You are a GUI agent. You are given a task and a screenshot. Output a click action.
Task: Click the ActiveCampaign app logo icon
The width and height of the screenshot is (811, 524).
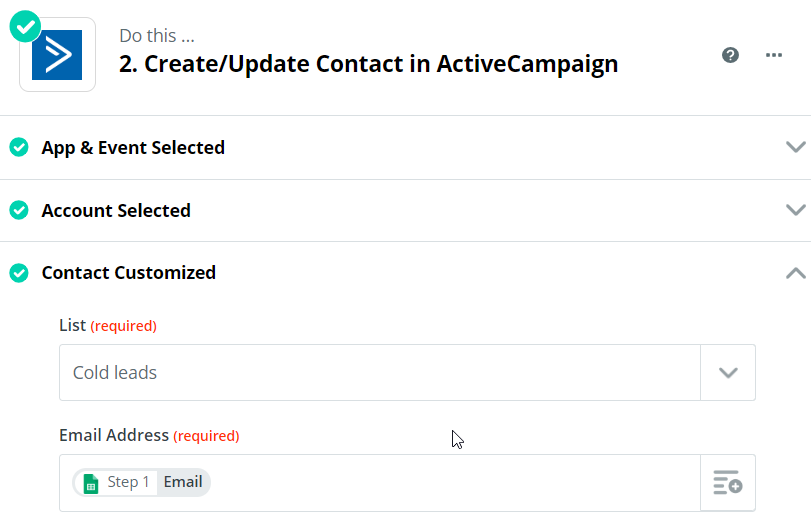[57, 55]
